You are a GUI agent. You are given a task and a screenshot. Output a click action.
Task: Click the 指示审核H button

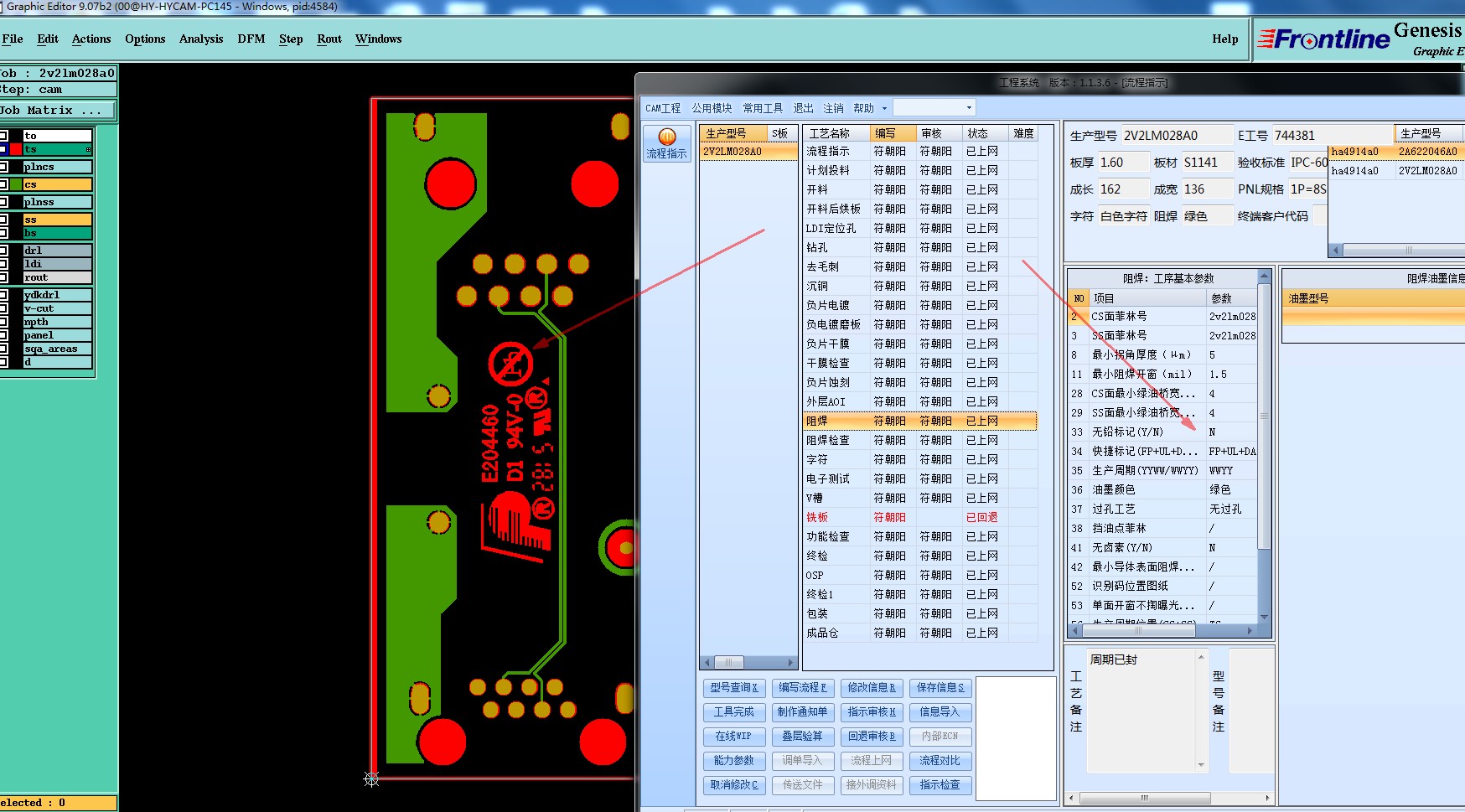tap(872, 711)
